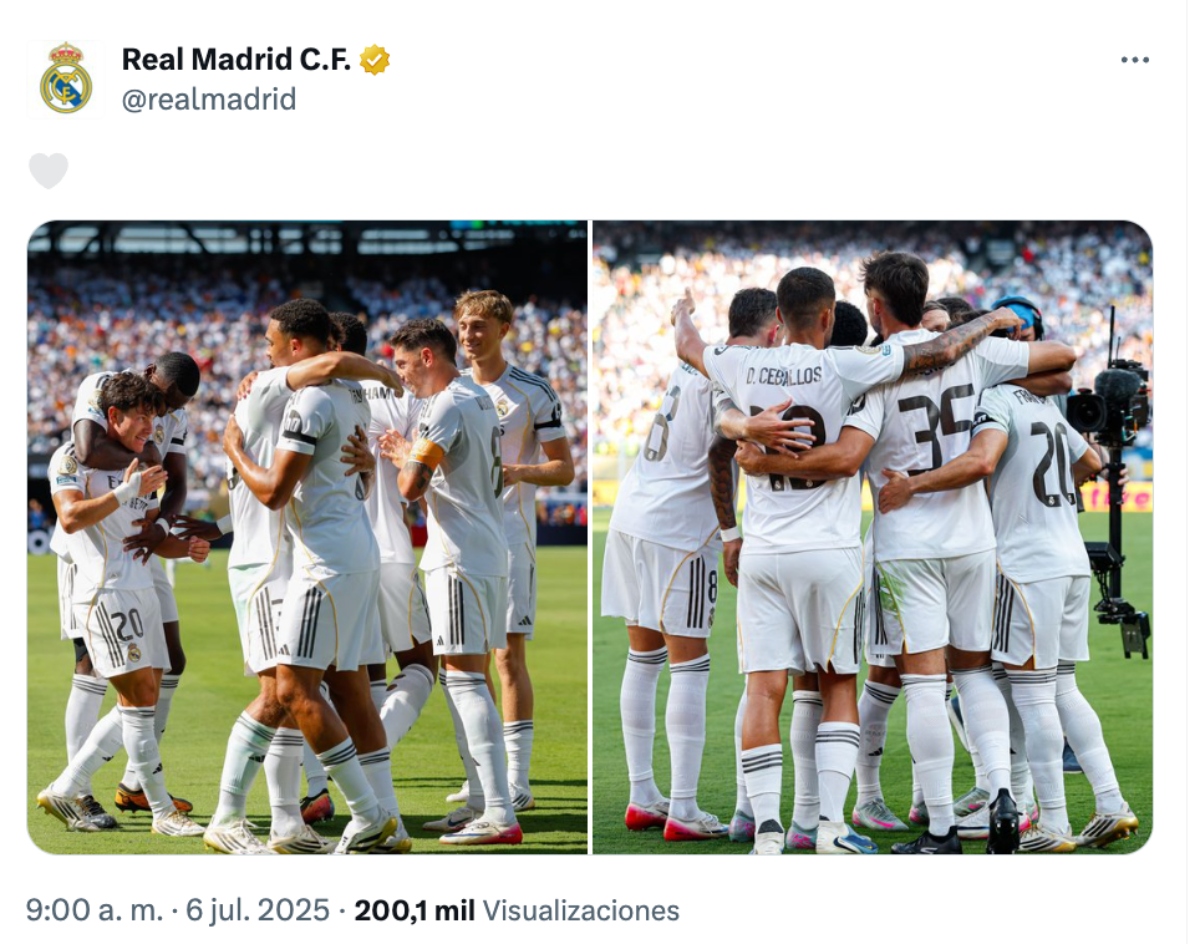1200x944 pixels.
Task: Click the captain armband in left photo
Action: pyautogui.click(x=427, y=453)
